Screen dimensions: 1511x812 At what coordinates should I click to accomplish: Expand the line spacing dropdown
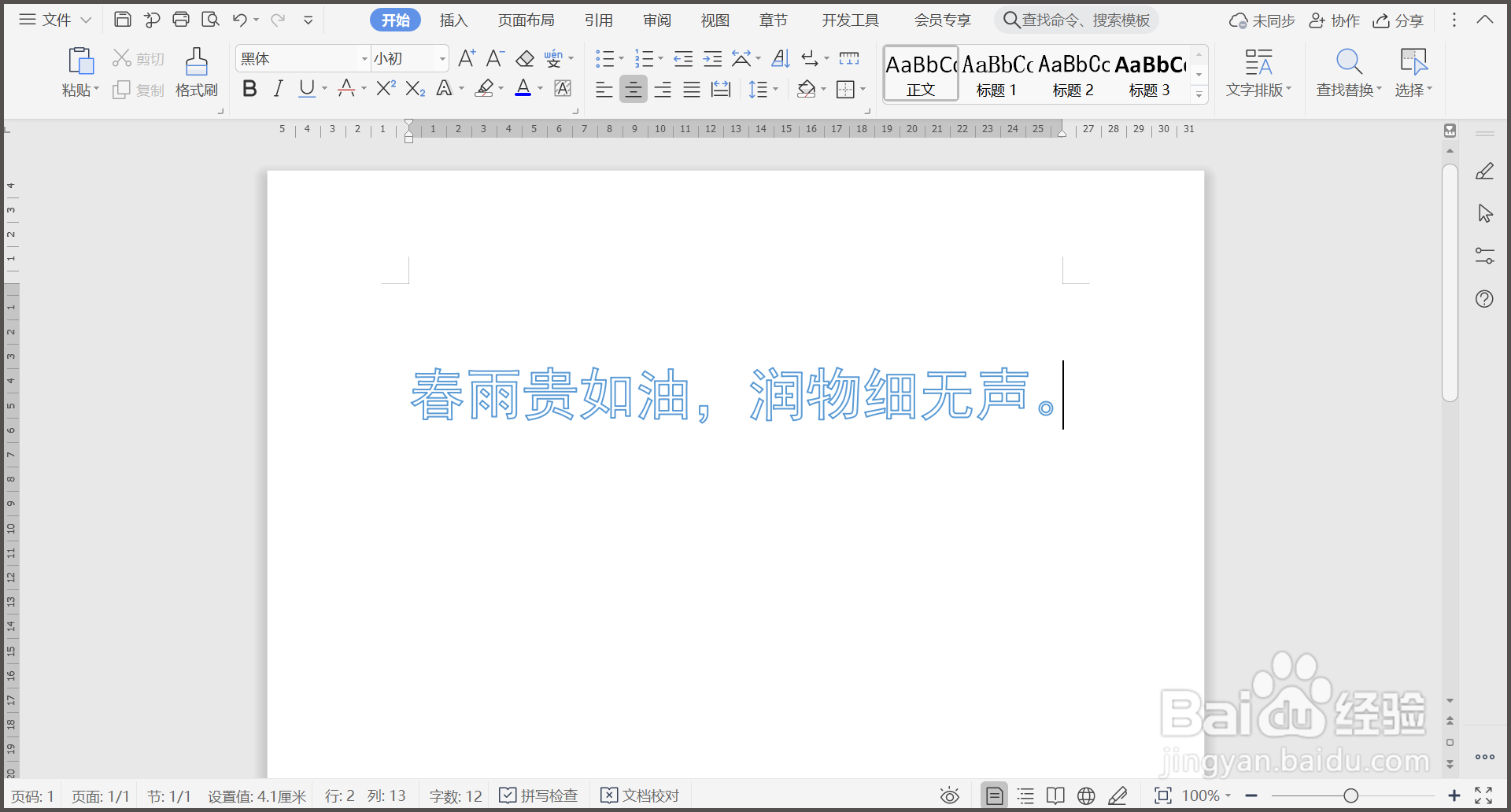[776, 89]
